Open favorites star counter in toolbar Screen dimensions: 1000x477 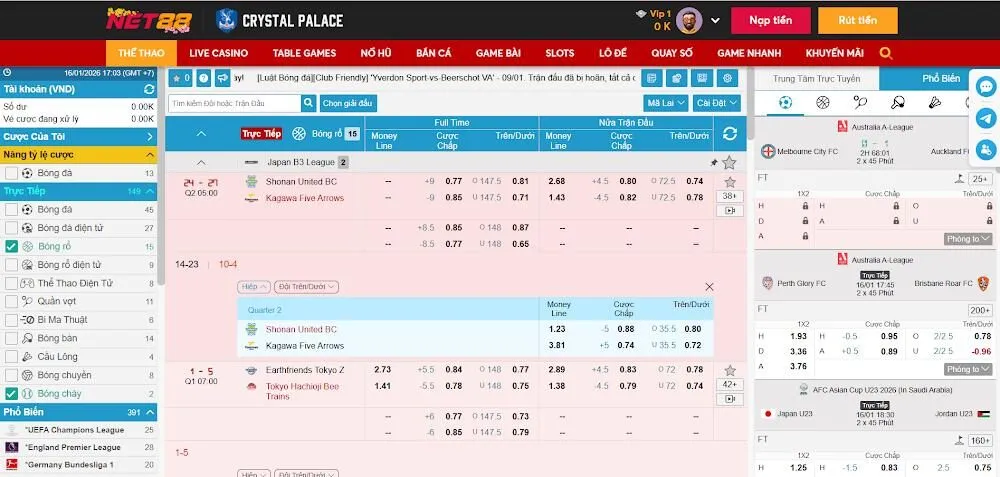pos(180,78)
